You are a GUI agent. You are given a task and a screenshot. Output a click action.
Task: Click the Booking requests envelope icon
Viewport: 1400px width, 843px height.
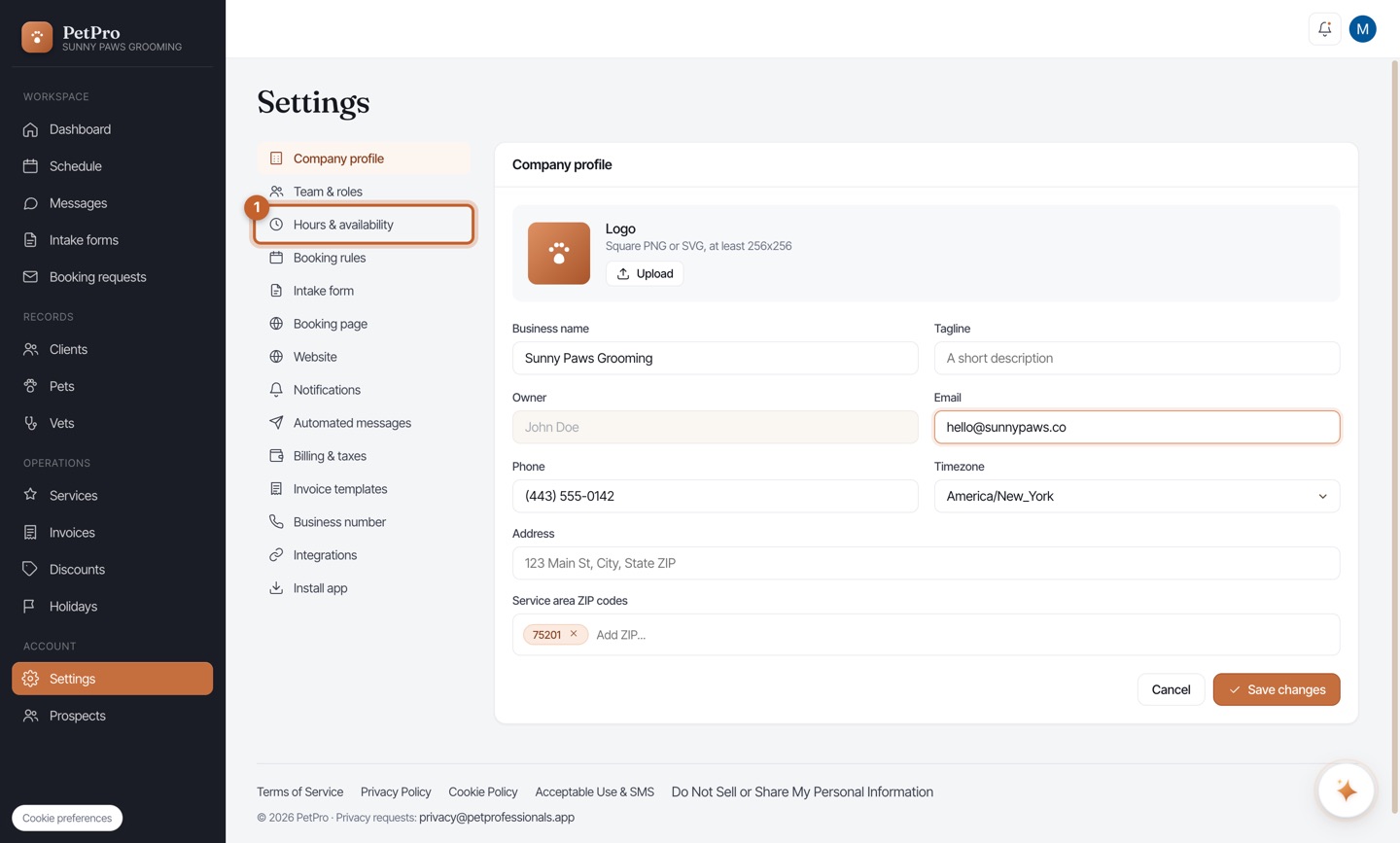click(x=30, y=277)
